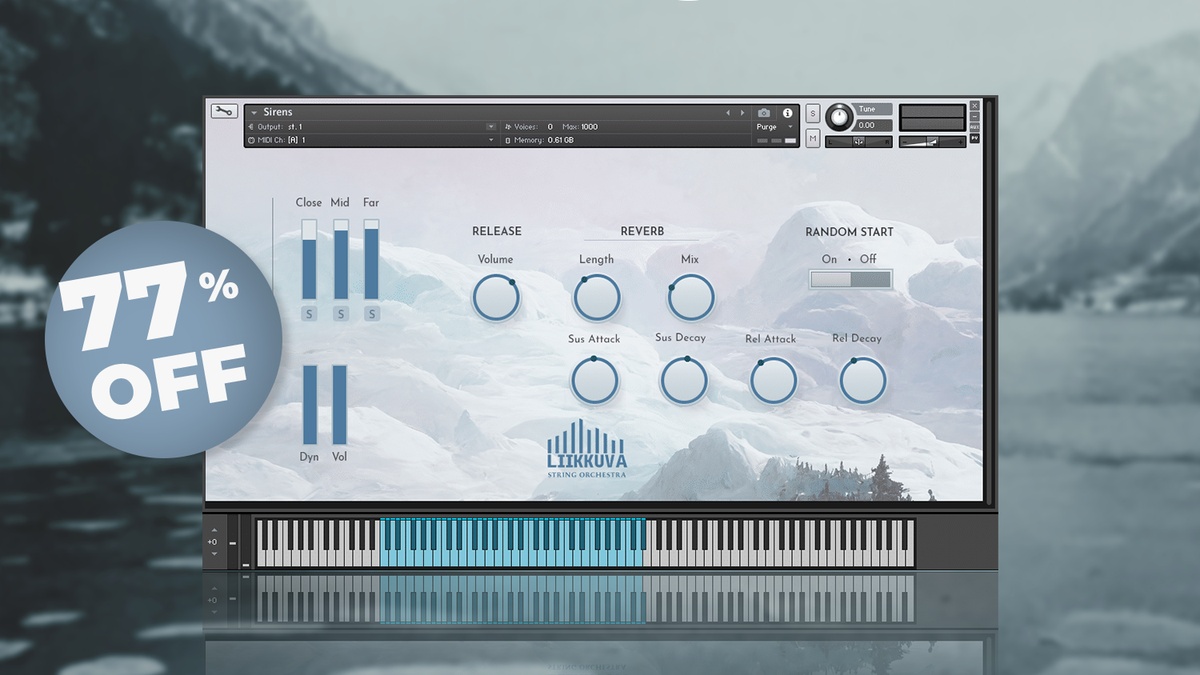Shift keyboard octave down with the down arrow
The width and height of the screenshot is (1200, 675).
tap(212, 554)
